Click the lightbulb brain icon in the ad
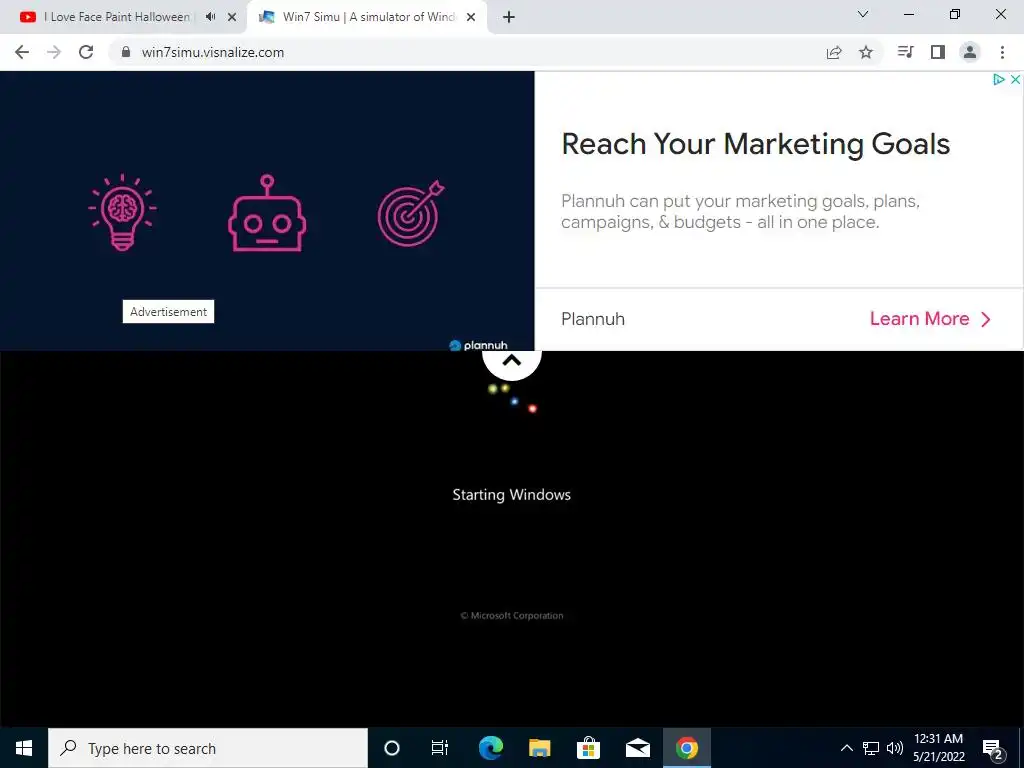The image size is (1024, 768). 122,212
